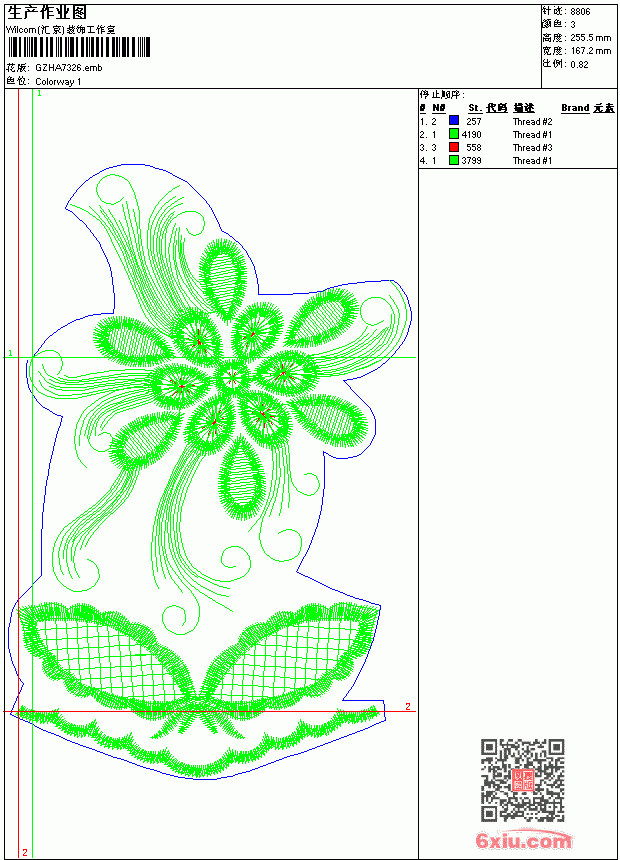Click the green swatch beside stitch count 3799
This screenshot has width=620, height=860.
(x=454, y=160)
